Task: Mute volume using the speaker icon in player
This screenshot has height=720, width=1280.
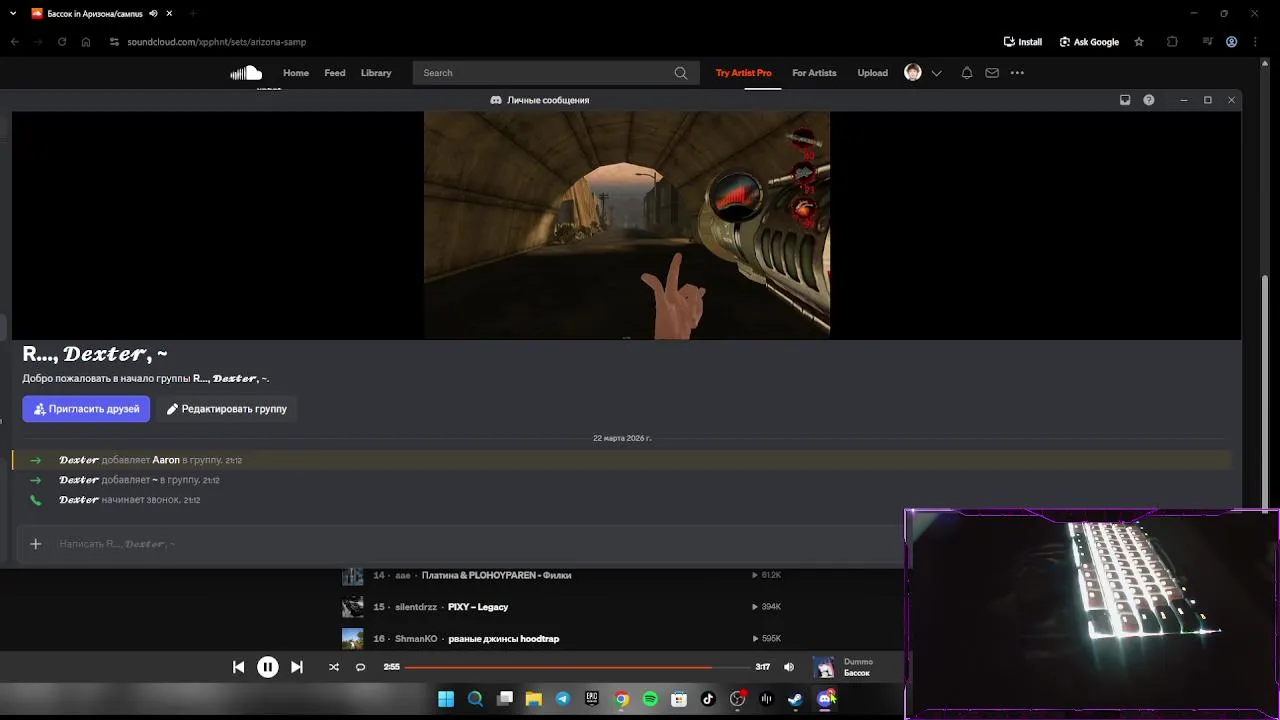Action: (x=789, y=667)
